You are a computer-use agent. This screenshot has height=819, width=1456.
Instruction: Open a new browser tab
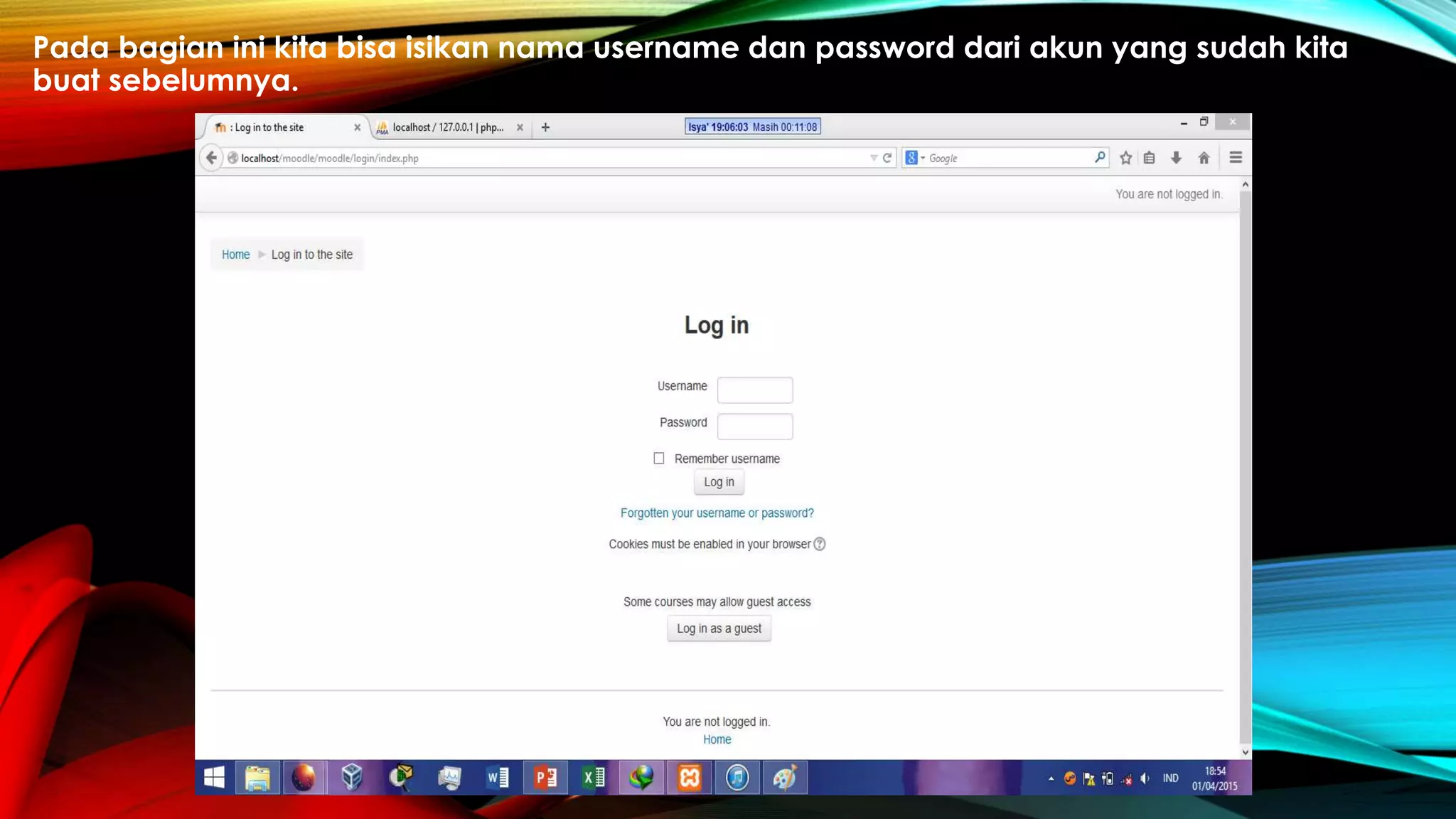tap(545, 127)
